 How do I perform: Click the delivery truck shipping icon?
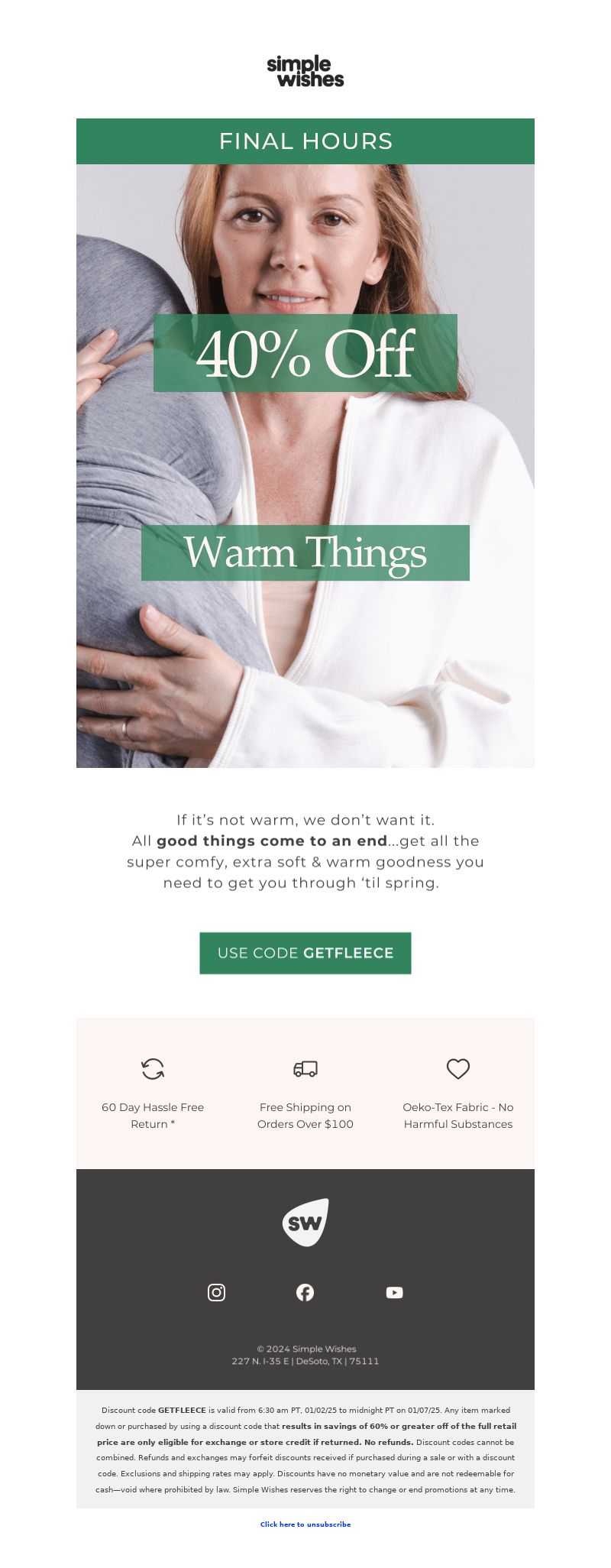tap(305, 1068)
